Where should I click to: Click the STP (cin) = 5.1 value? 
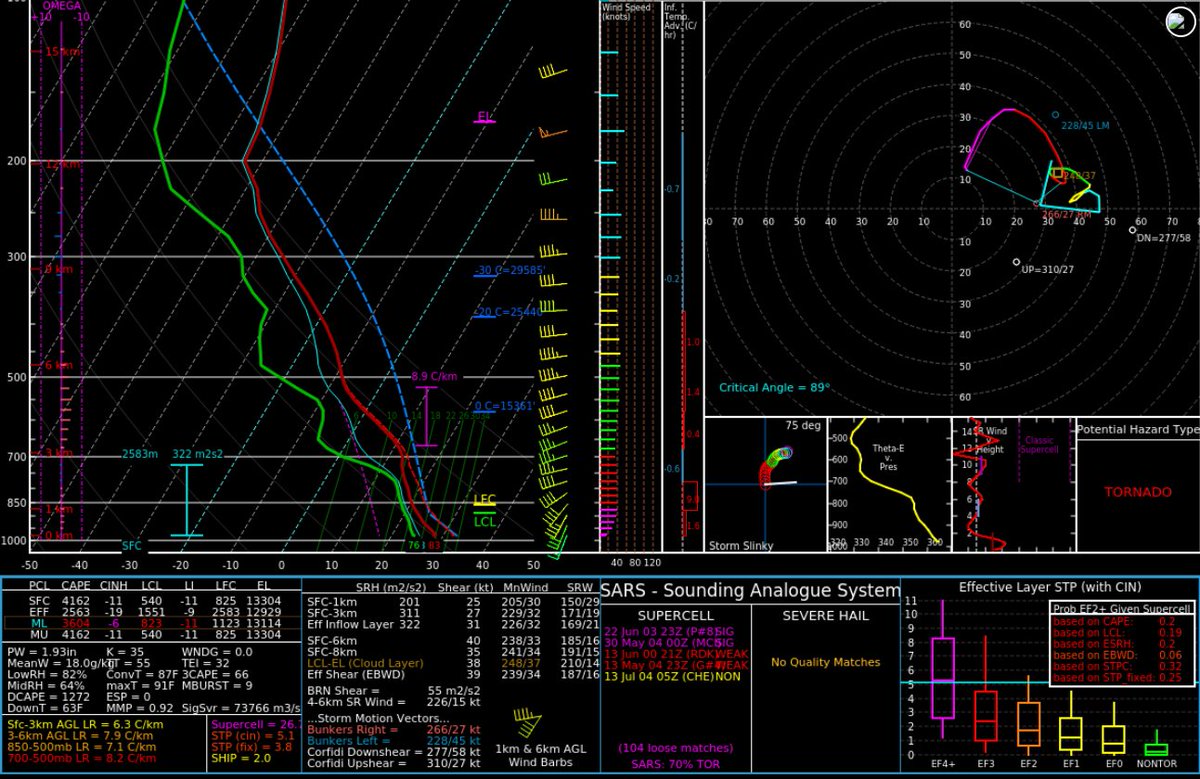254,735
